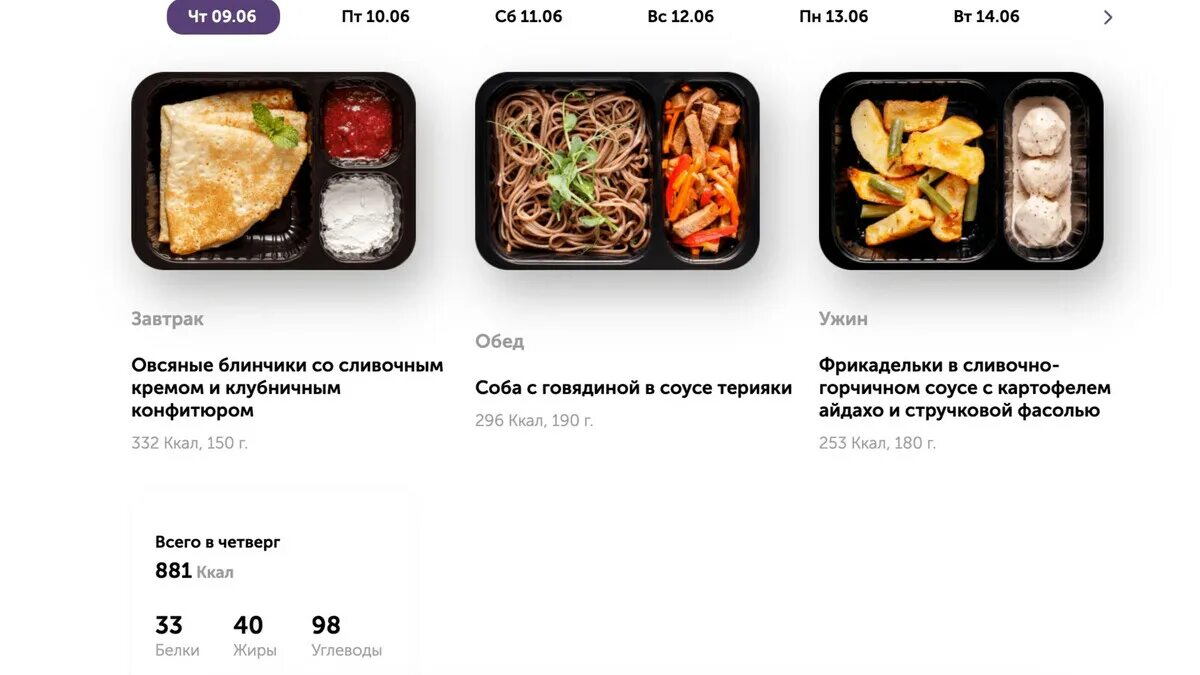Click the 33 Белки protein value
Image resolution: width=1200 pixels, height=675 pixels.
pyautogui.click(x=177, y=637)
